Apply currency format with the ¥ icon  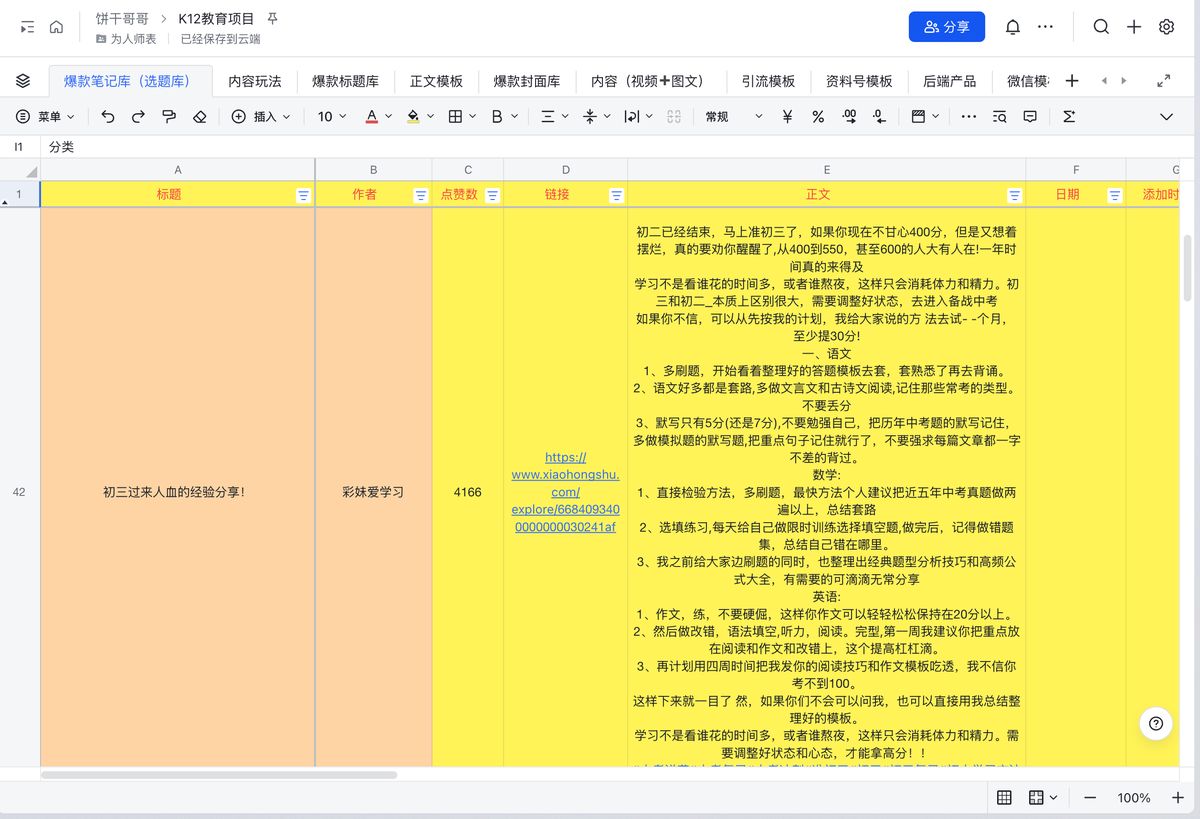click(x=786, y=116)
